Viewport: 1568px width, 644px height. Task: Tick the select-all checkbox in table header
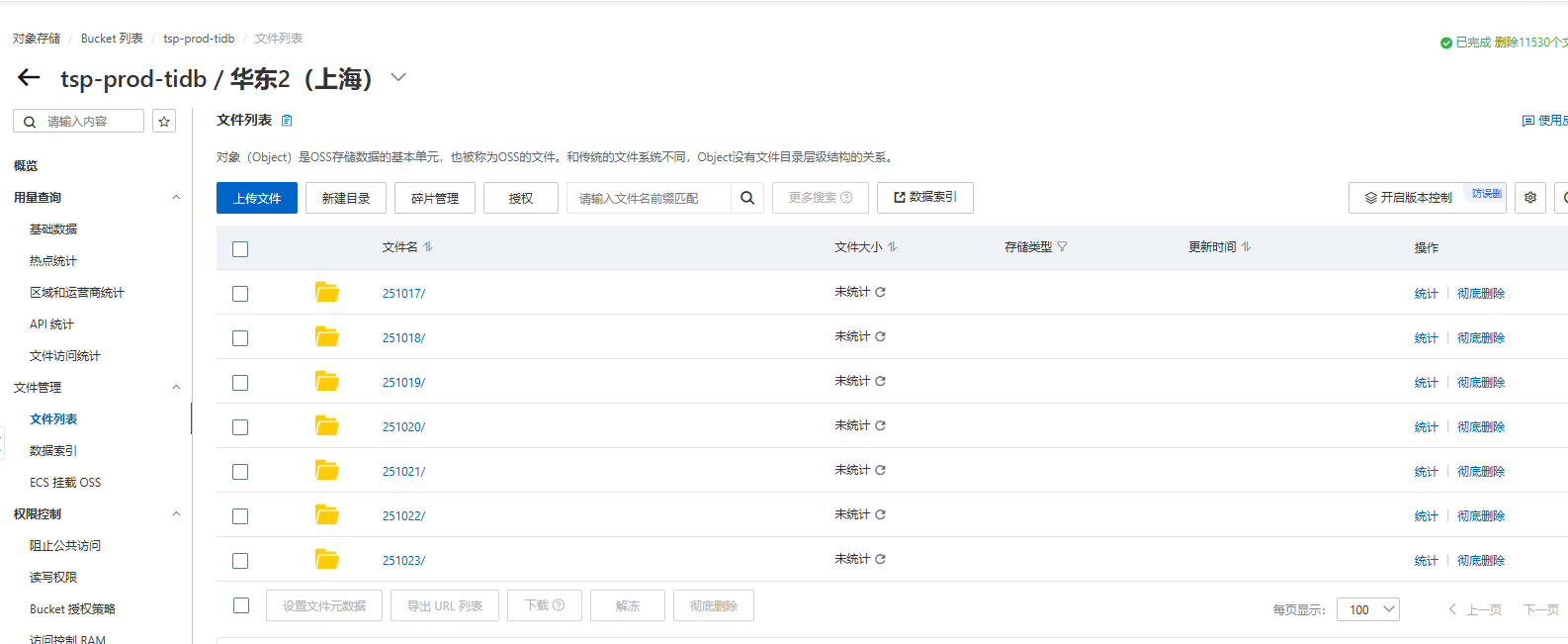pos(240,249)
